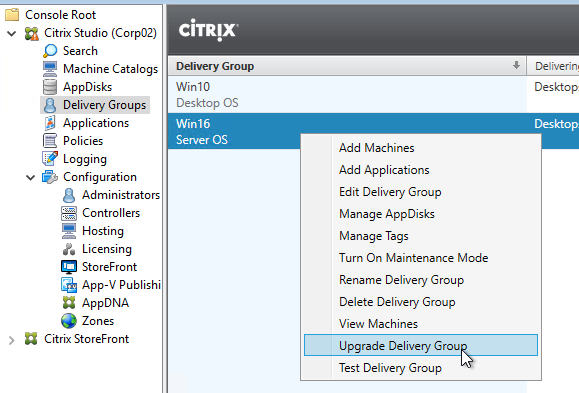The image size is (579, 393).
Task: Select View Machines menu entry
Action: [421, 324]
